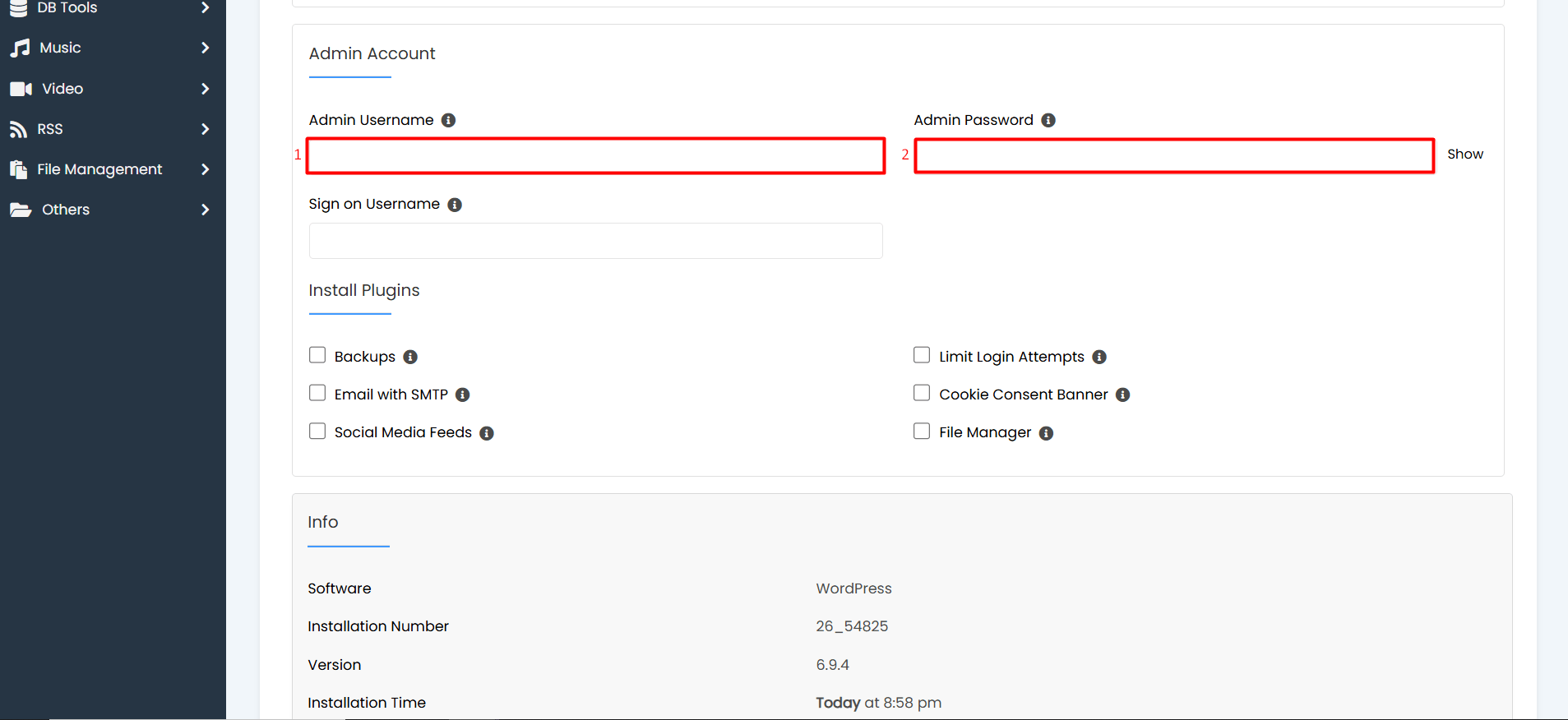This screenshot has height=720, width=1568.
Task: Click the File Management clipboard icon
Action: coord(18,169)
